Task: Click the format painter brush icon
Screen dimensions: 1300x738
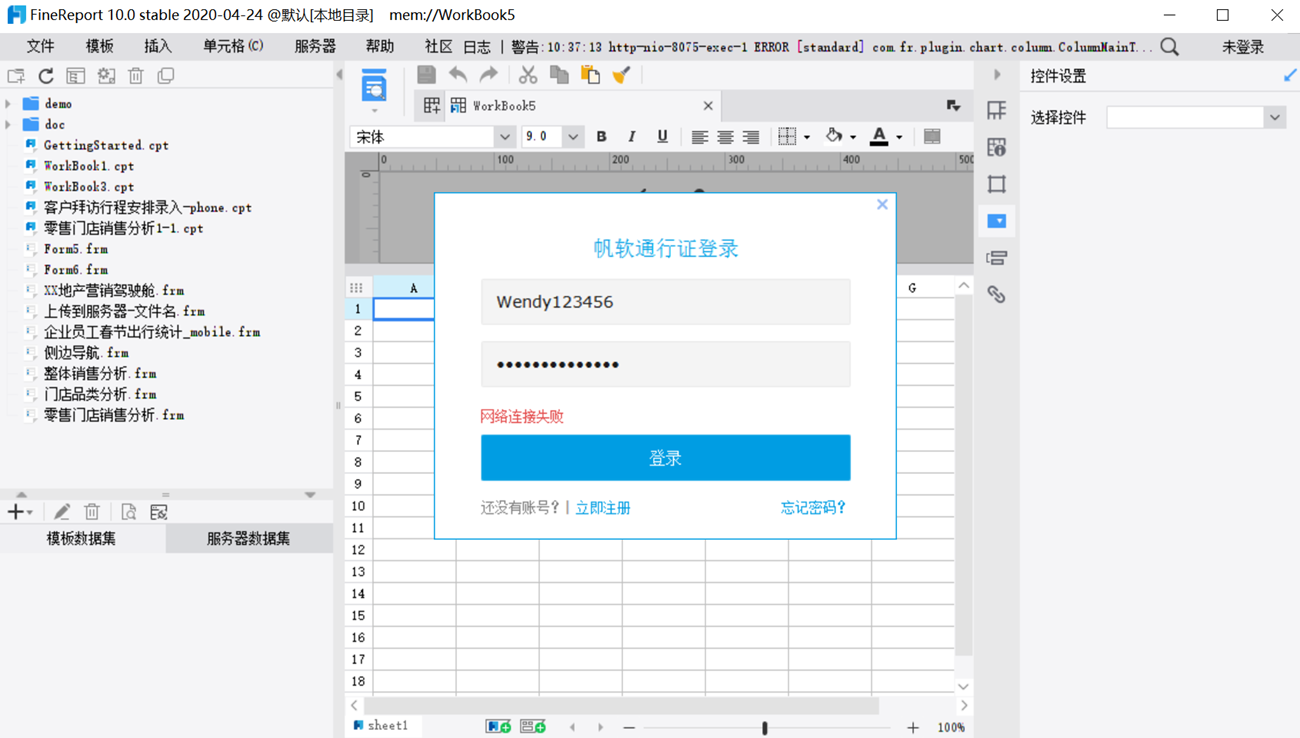Action: (621, 75)
